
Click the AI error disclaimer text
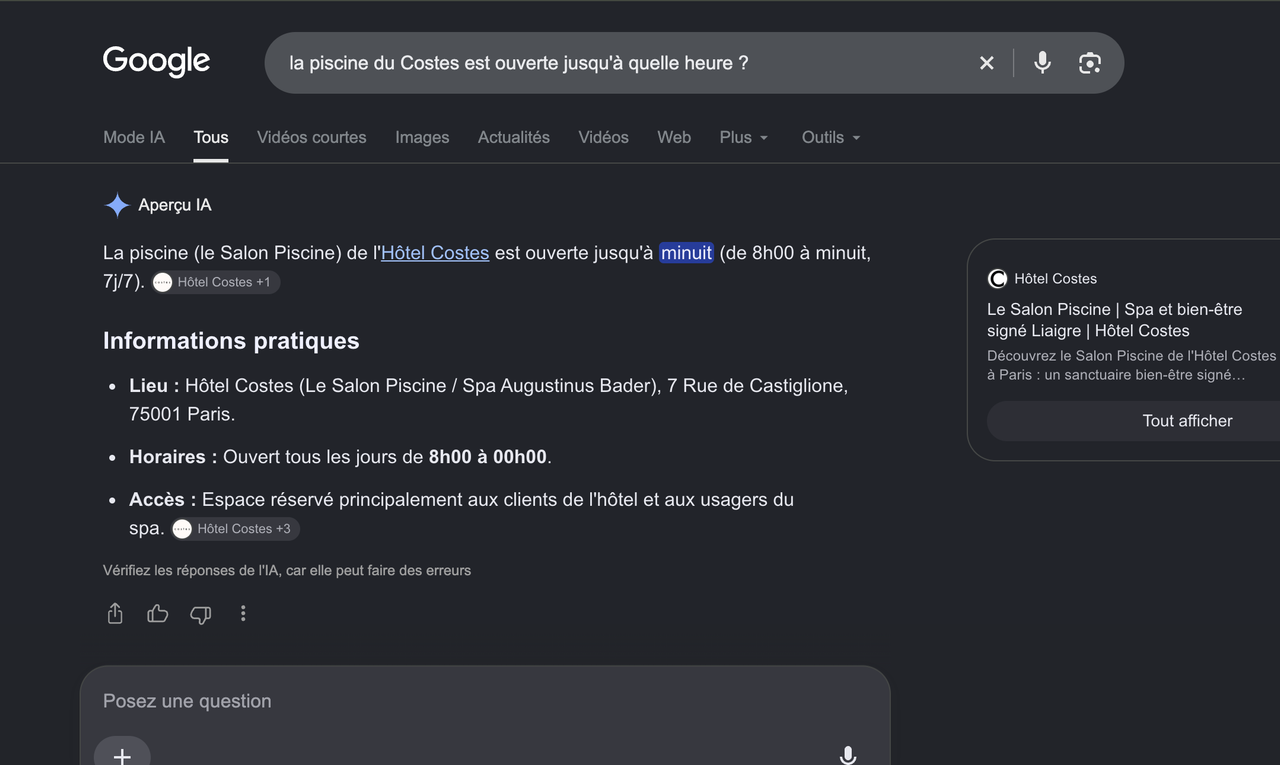(287, 570)
